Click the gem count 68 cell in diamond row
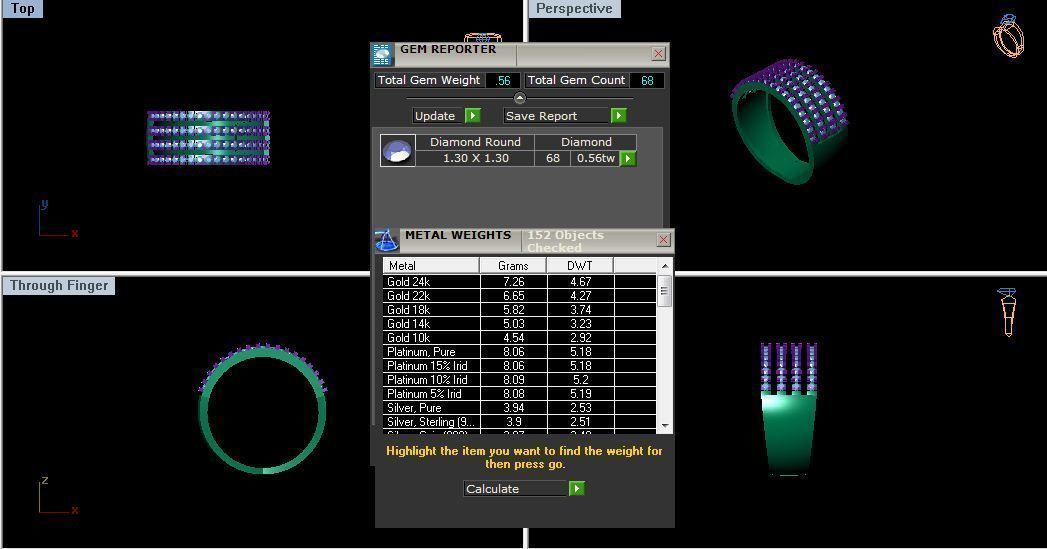Image resolution: width=1047 pixels, height=549 pixels. click(552, 158)
